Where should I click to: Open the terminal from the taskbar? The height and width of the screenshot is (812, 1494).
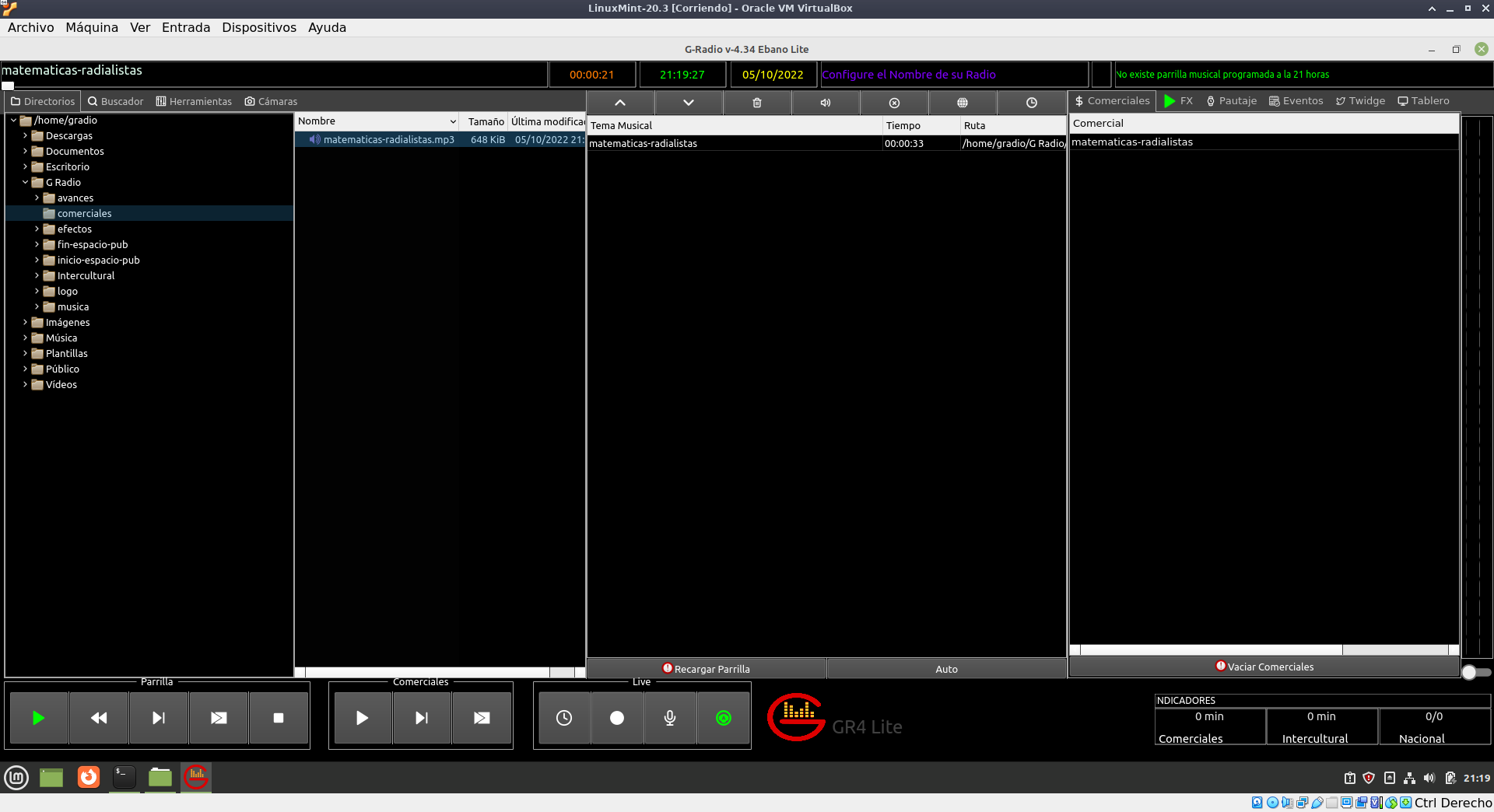124,777
